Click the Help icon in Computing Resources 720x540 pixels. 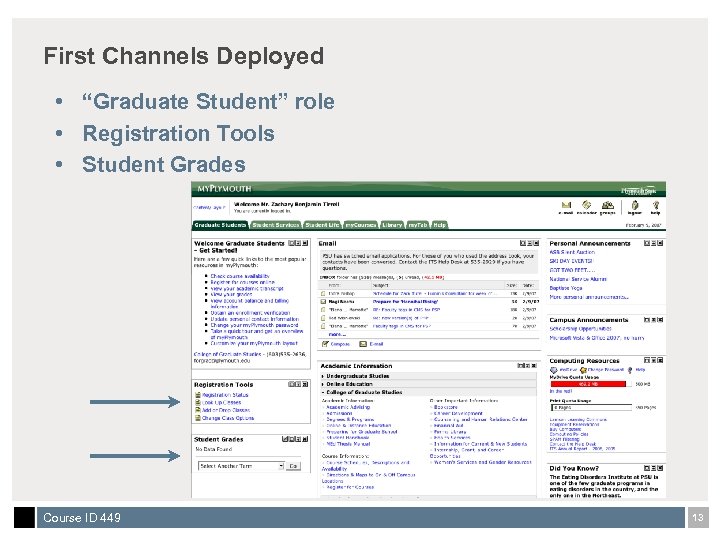630,370
